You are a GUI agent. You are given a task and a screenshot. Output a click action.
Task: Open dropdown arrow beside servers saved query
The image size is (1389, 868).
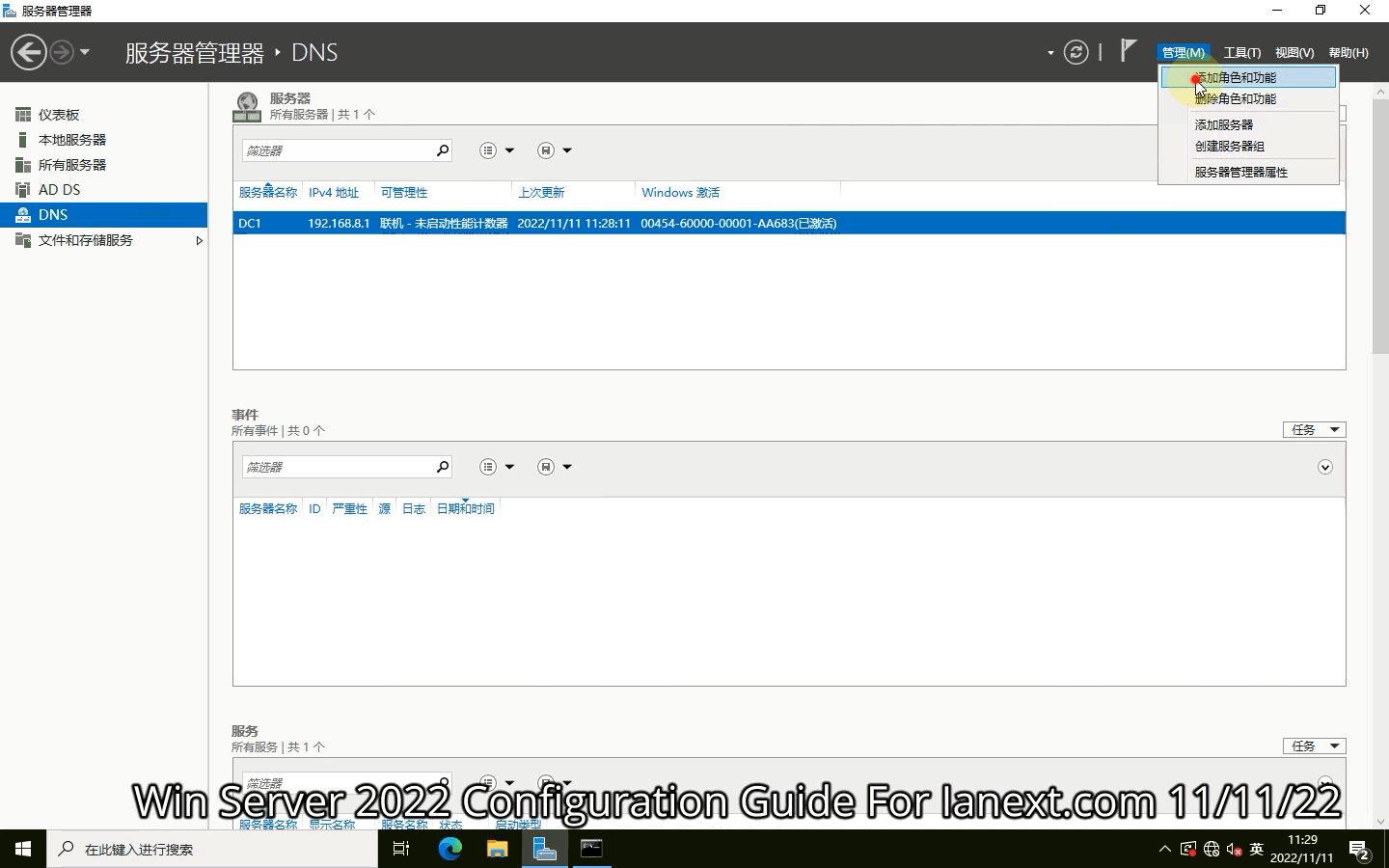567,150
